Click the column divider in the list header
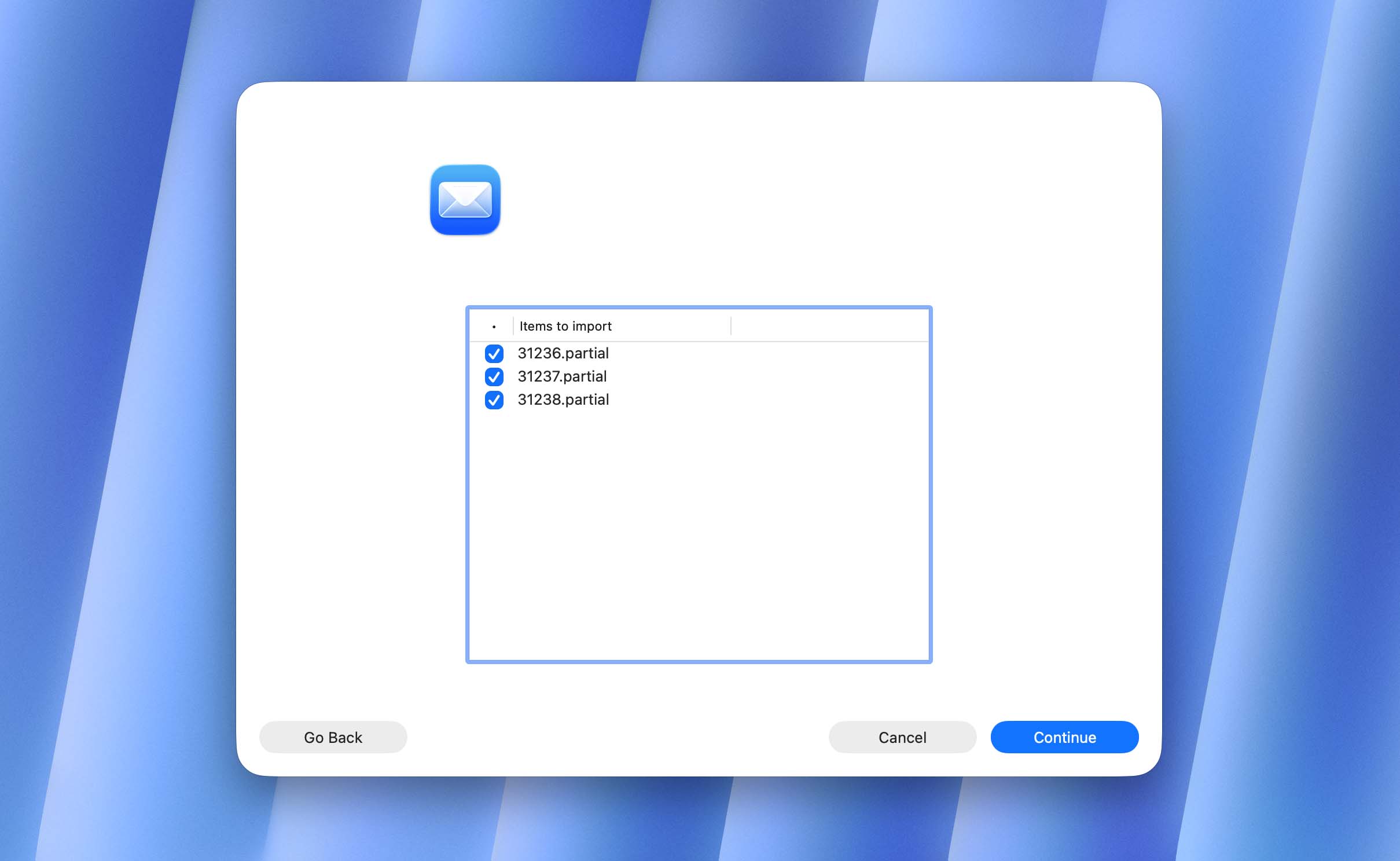 click(x=731, y=326)
